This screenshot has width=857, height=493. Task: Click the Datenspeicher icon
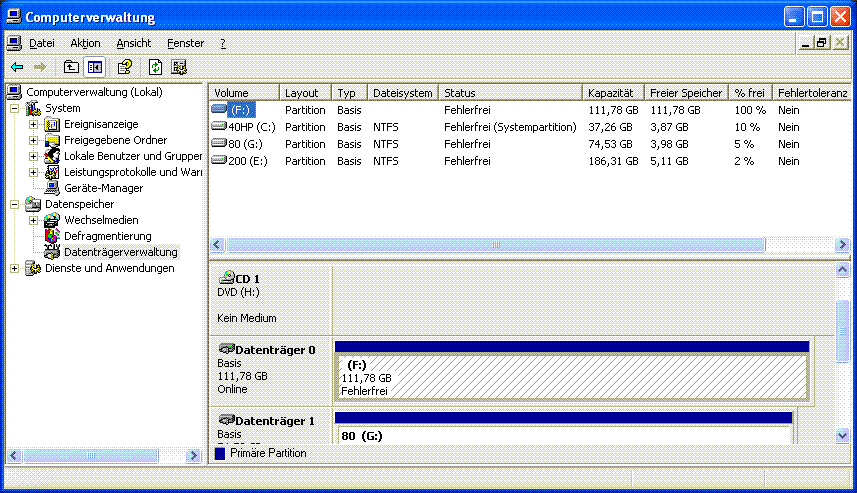33,204
